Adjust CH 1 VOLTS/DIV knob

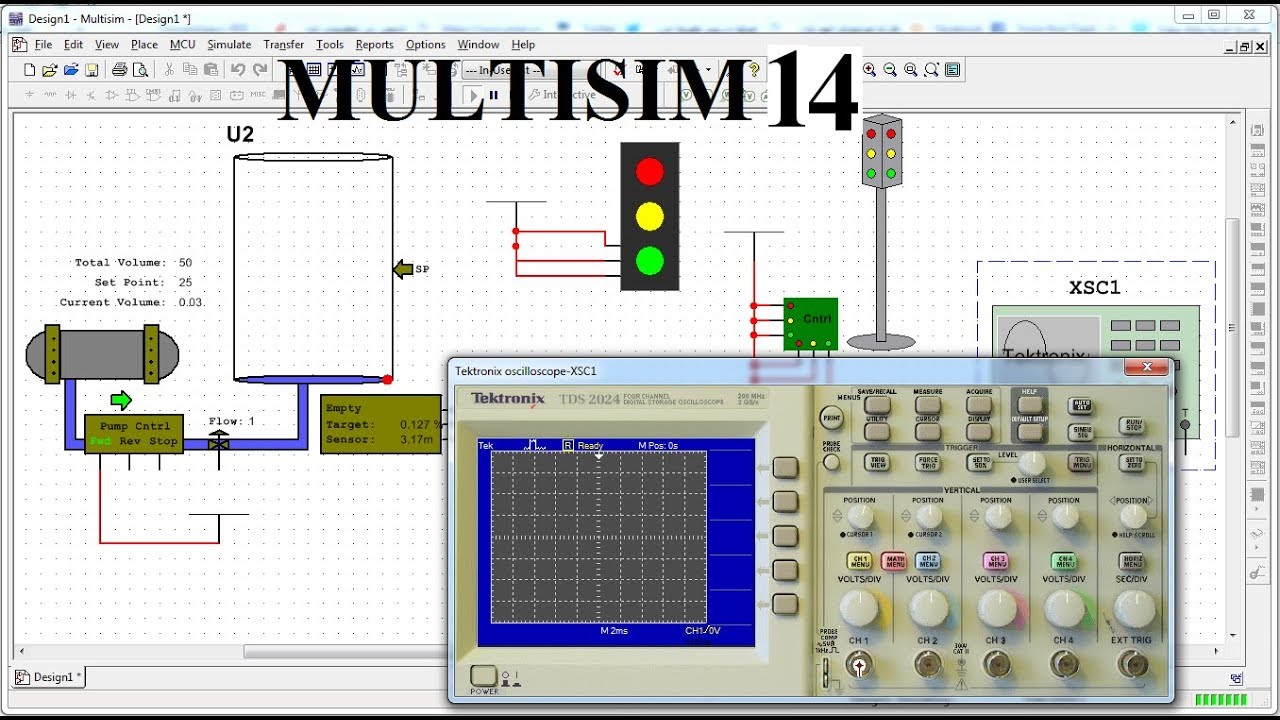click(859, 609)
